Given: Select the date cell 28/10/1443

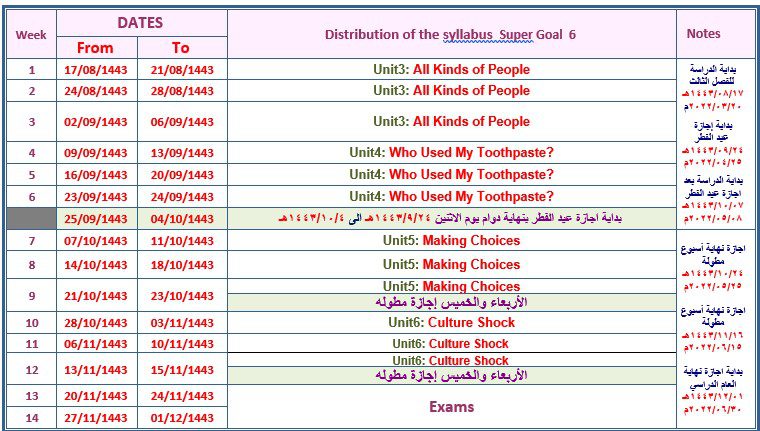Looking at the screenshot, I should (96, 323).
